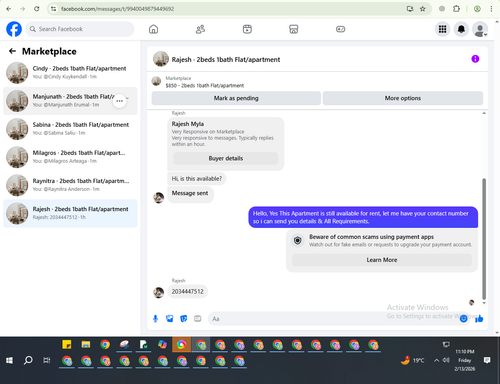Click Mark as pending button
The image size is (500, 384).
236,98
